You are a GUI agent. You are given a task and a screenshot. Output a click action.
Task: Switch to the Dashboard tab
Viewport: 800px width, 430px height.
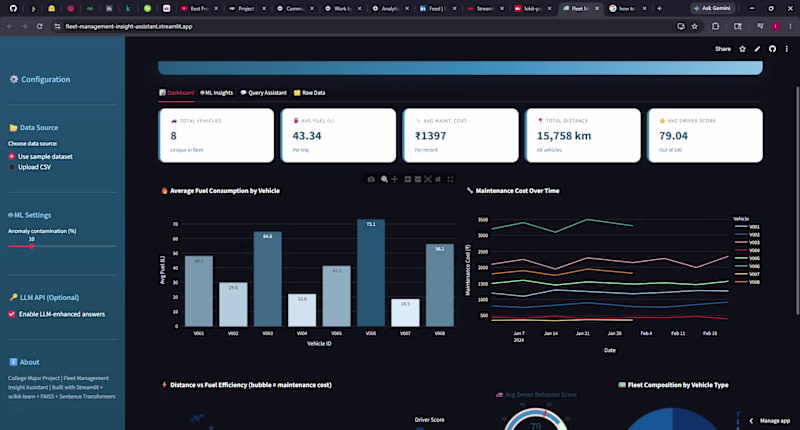(x=177, y=93)
